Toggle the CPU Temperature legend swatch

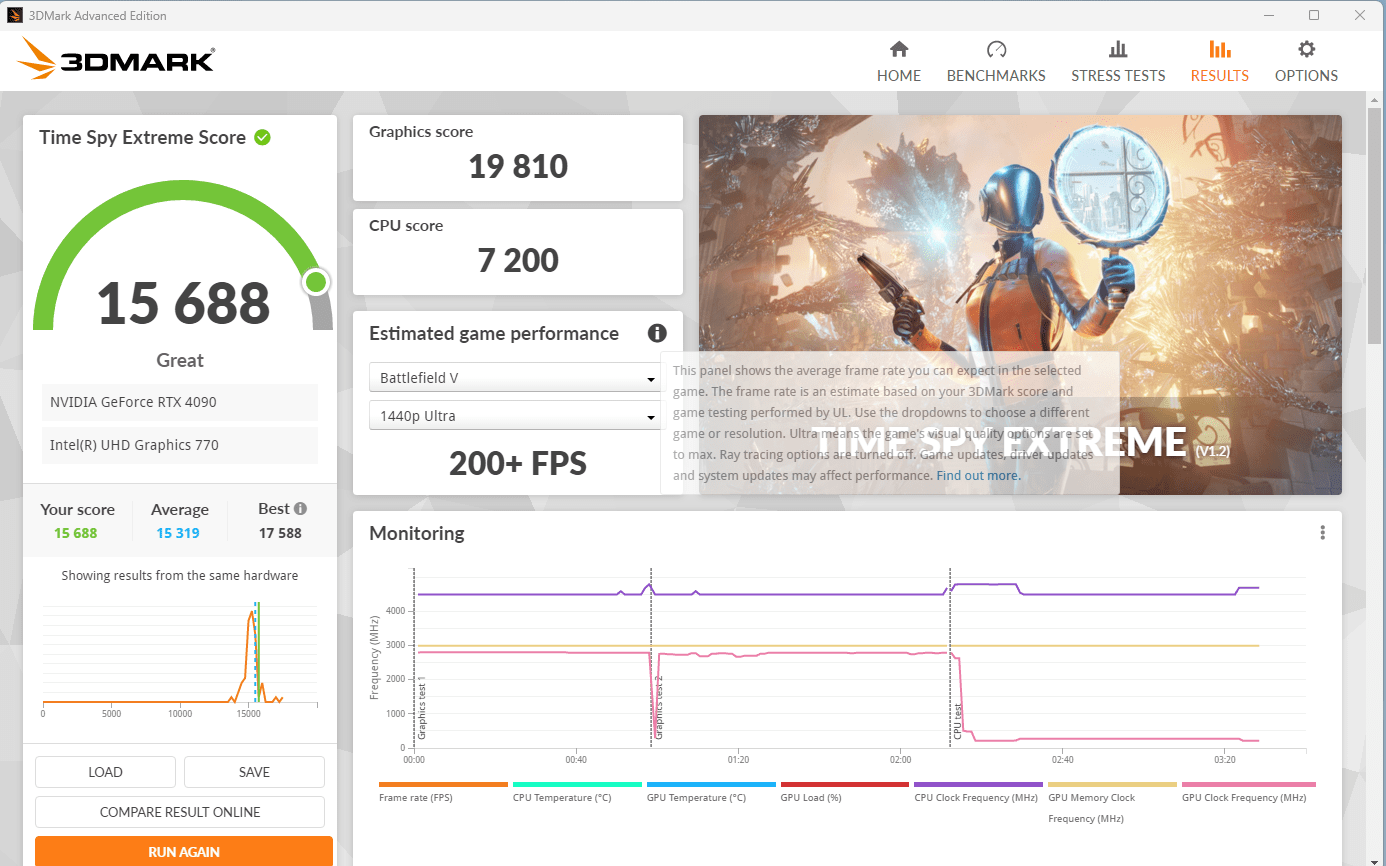[x=577, y=785]
